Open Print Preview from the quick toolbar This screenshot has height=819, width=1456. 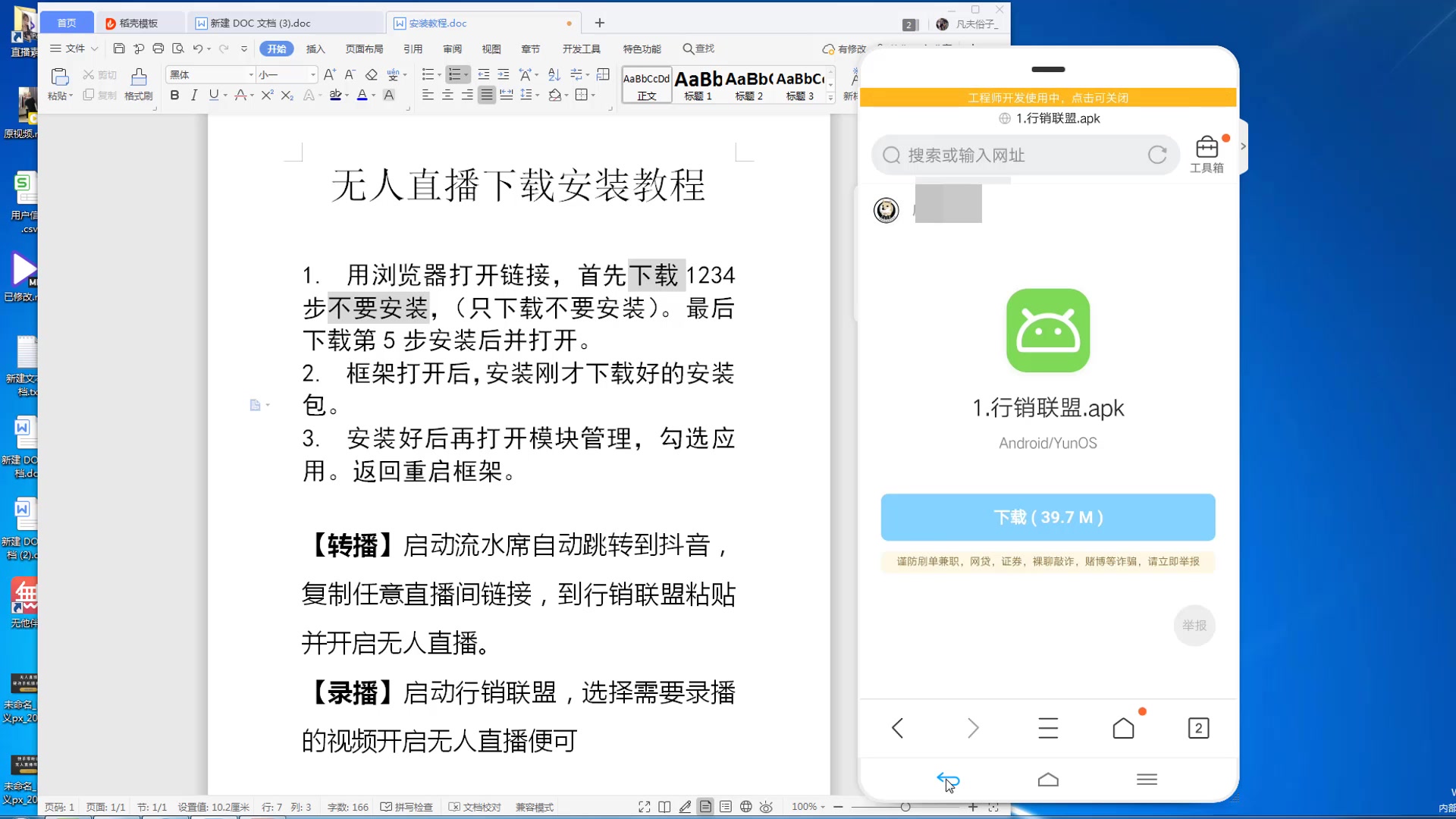tap(178, 49)
